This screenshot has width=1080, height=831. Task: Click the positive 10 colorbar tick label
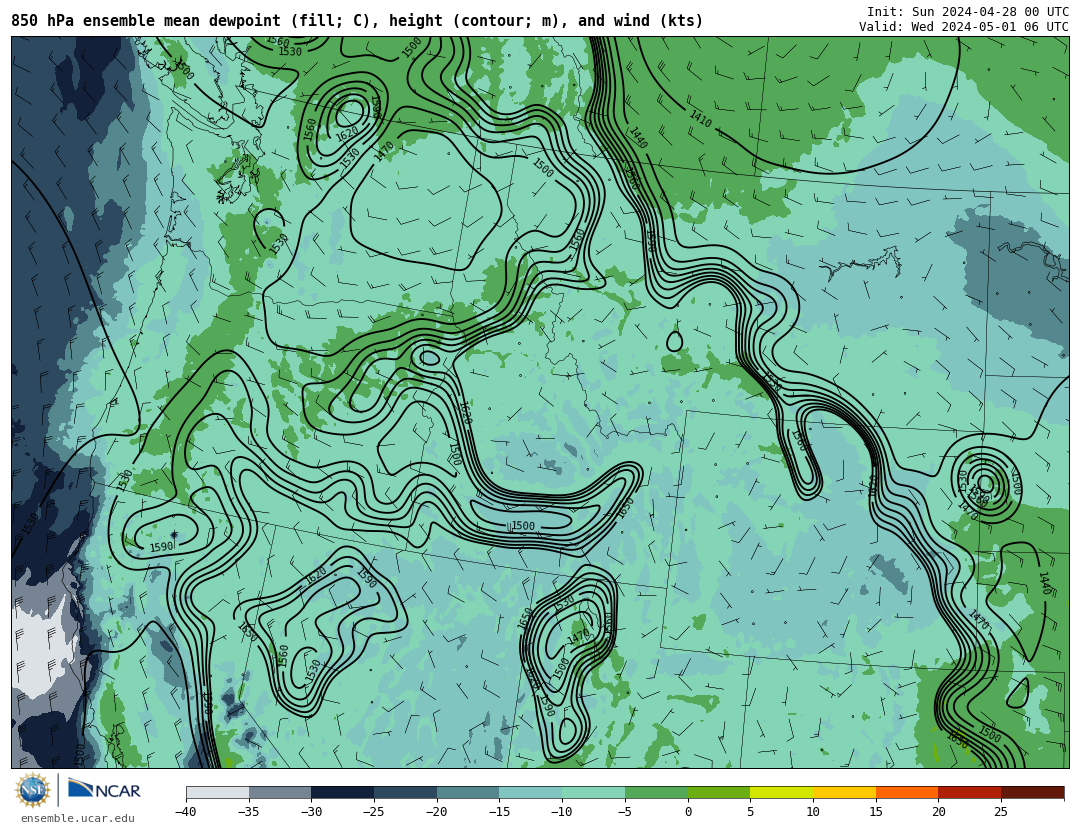click(x=813, y=812)
